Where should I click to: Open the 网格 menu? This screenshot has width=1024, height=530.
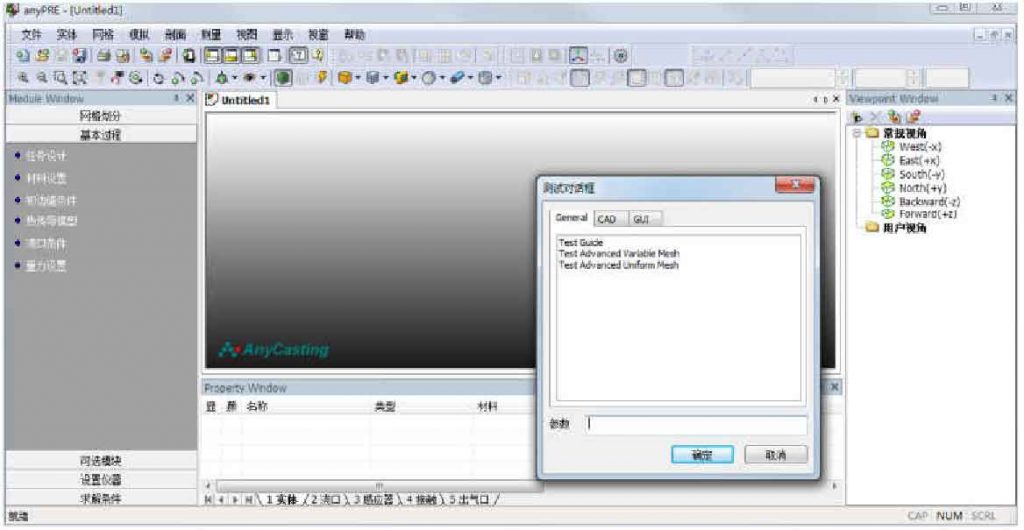pos(103,35)
